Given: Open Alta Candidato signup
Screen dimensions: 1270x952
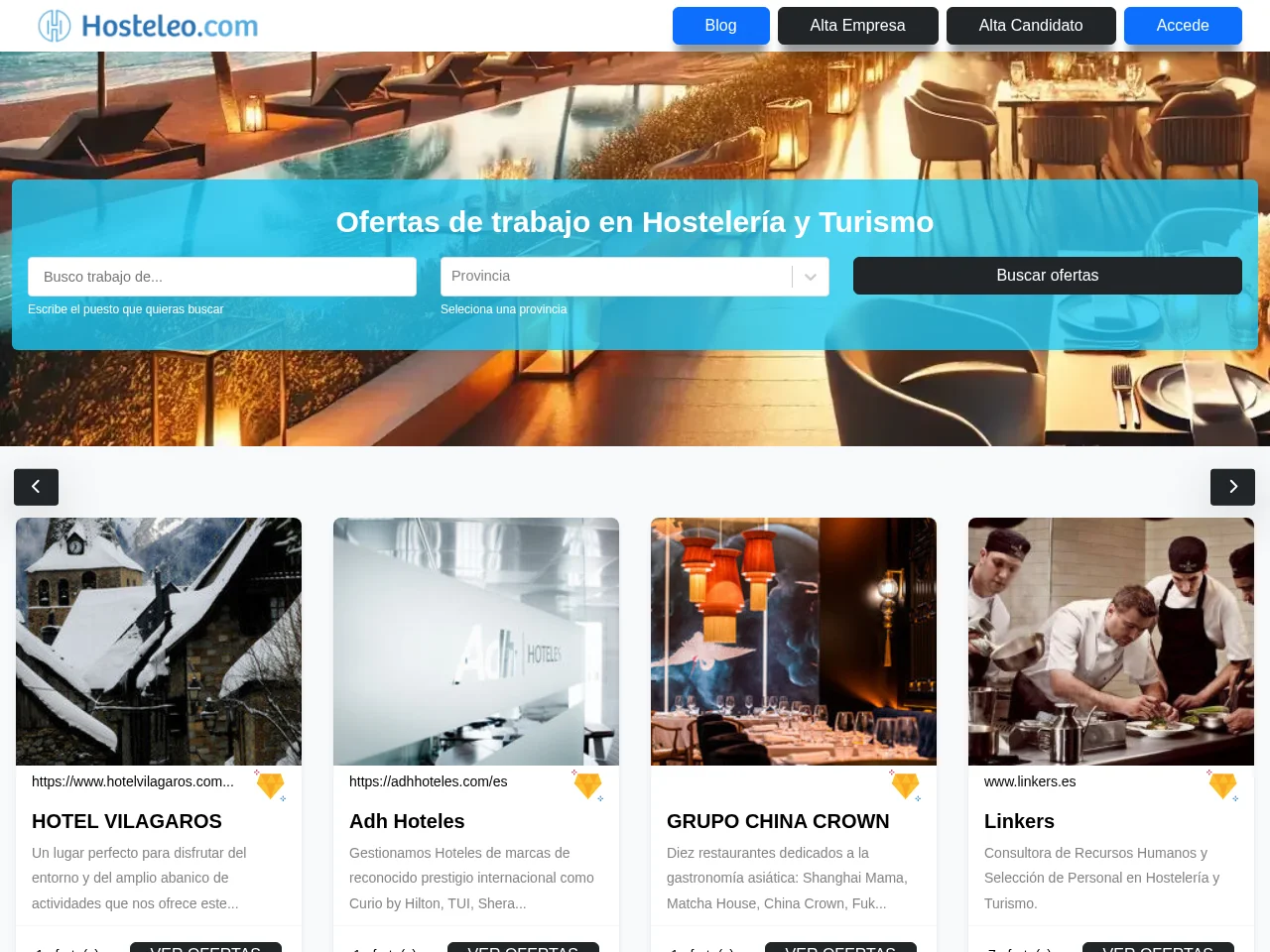Looking at the screenshot, I should [1031, 26].
